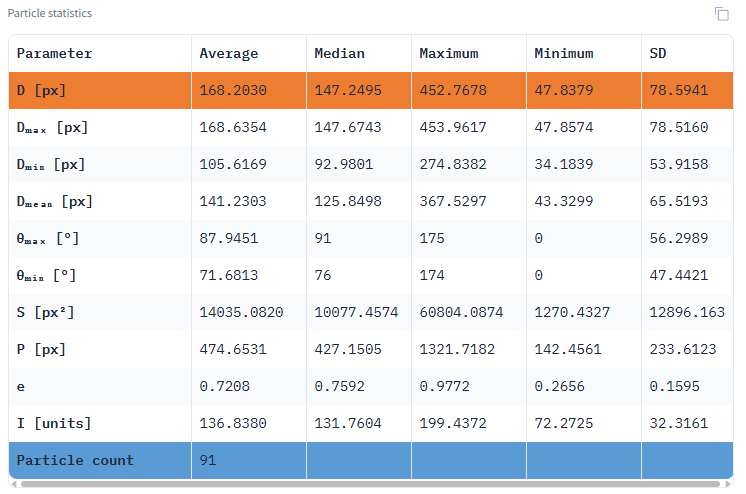Click the value 32.3161

point(679,424)
